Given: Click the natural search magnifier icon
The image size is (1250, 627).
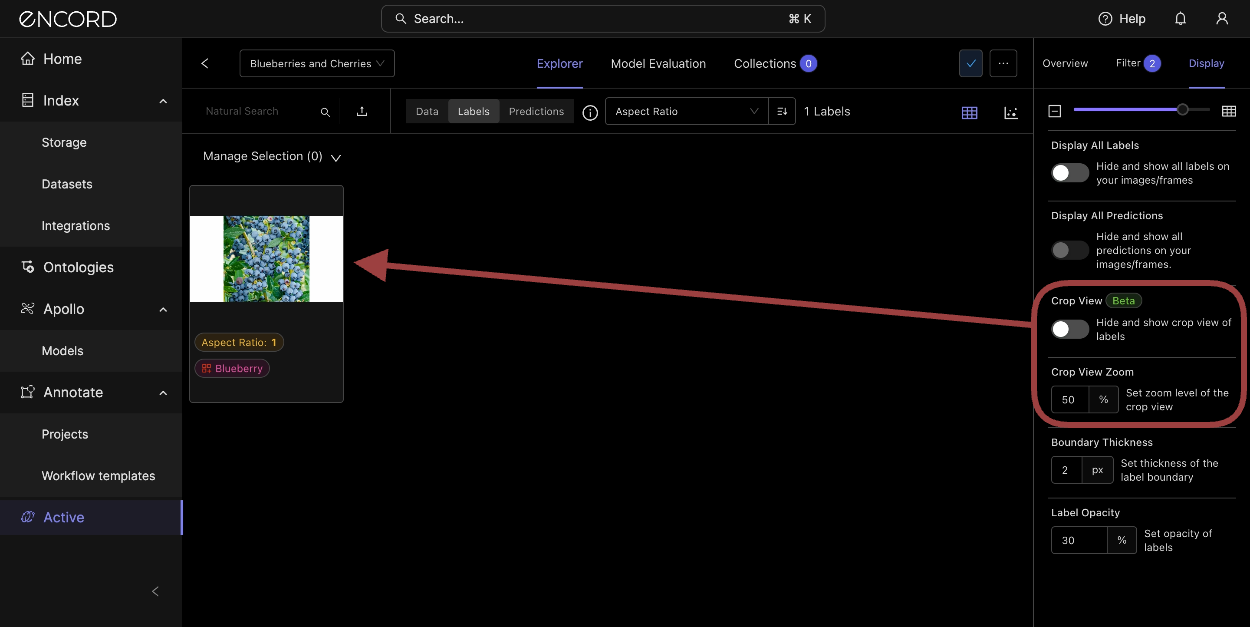Looking at the screenshot, I should pos(325,112).
